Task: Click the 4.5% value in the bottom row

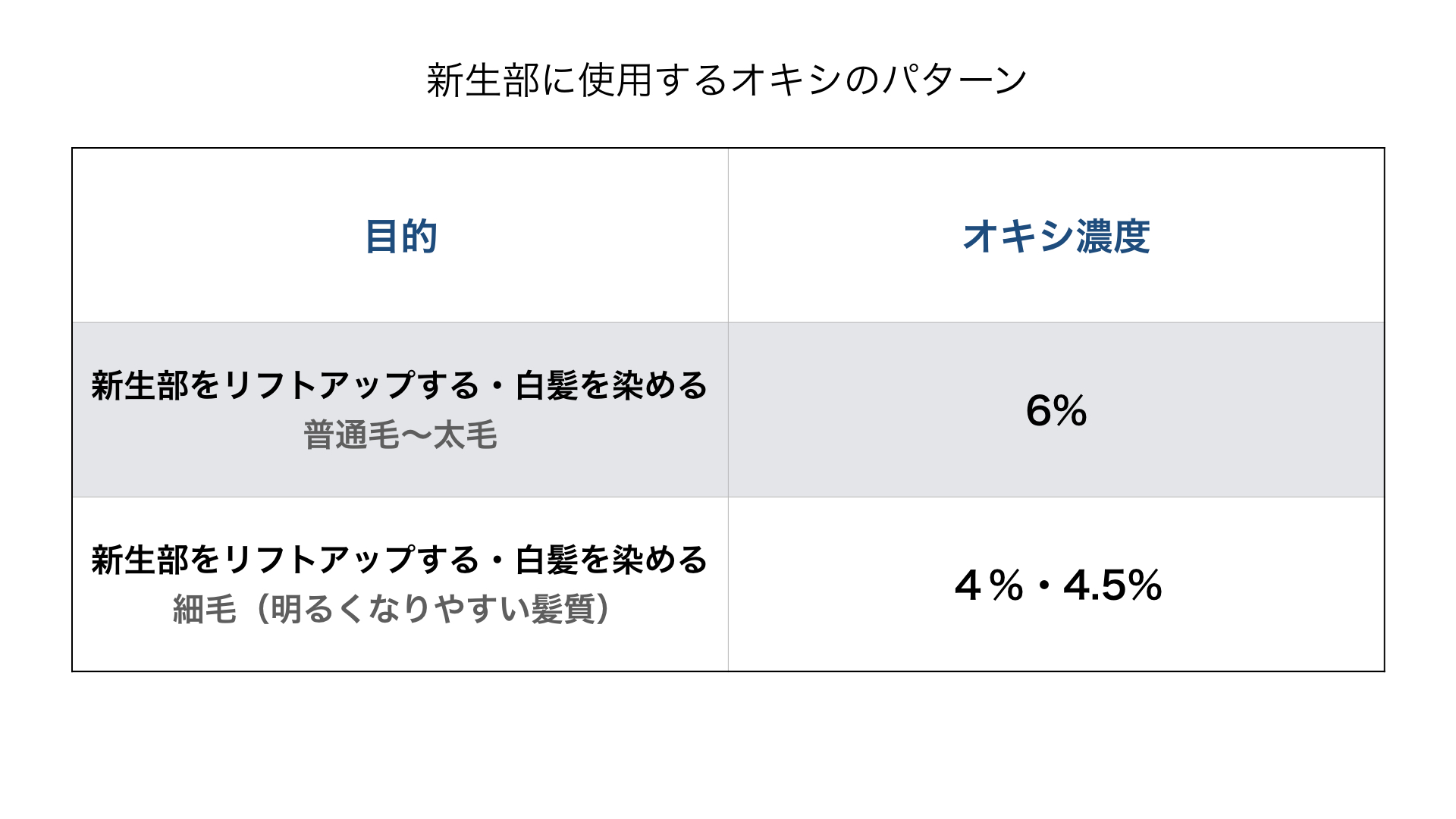Action: (x=1112, y=585)
